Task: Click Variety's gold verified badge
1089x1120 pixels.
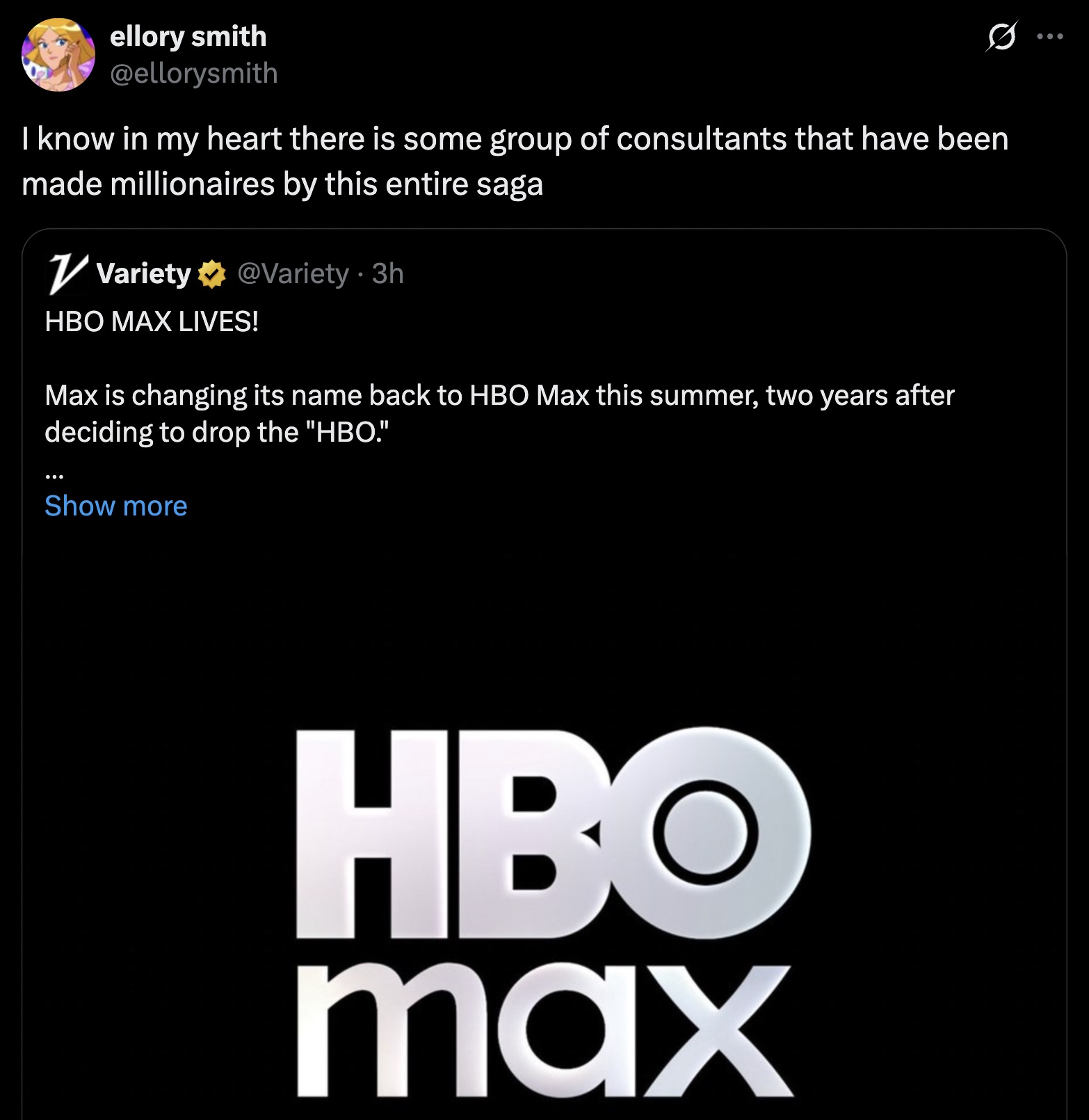Action: pyautogui.click(x=212, y=275)
